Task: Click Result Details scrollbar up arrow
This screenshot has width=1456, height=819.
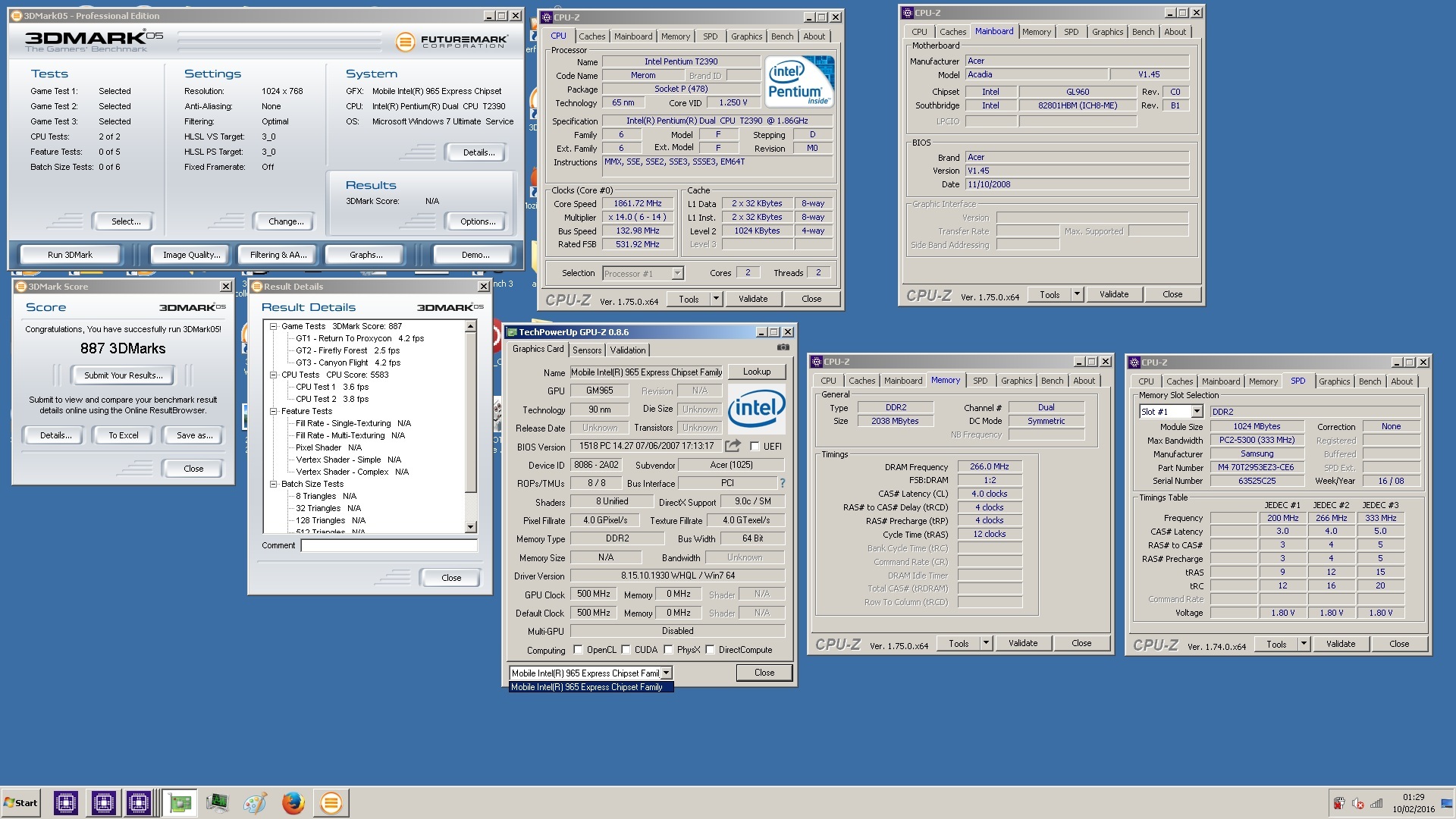Action: pos(471,326)
